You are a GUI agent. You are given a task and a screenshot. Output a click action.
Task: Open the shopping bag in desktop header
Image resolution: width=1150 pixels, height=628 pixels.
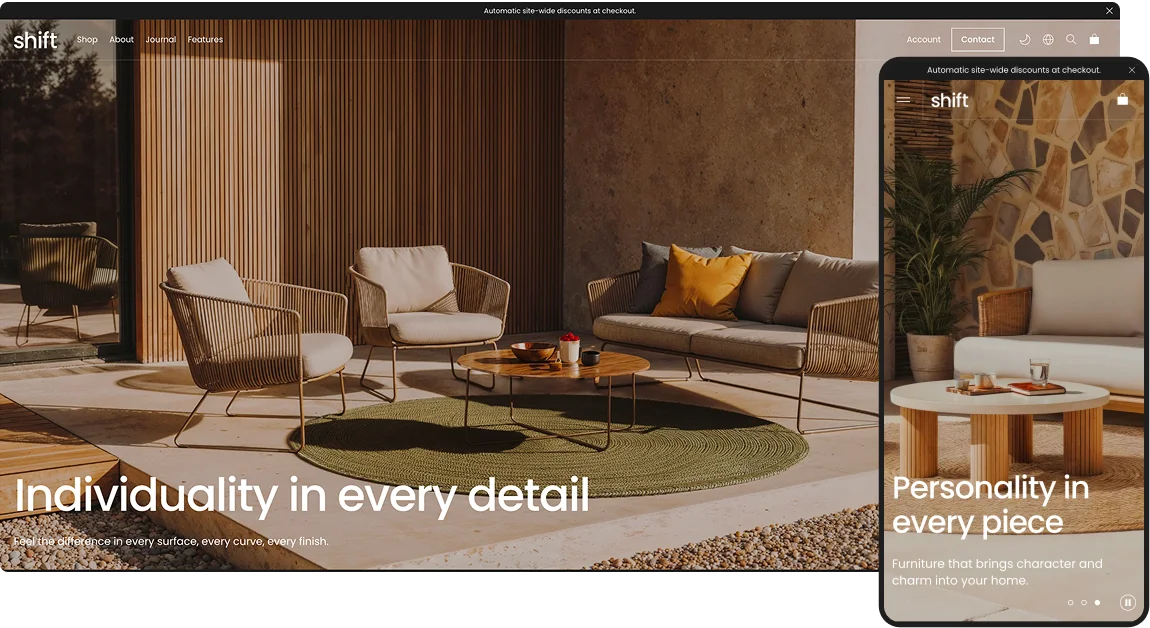[1094, 40]
